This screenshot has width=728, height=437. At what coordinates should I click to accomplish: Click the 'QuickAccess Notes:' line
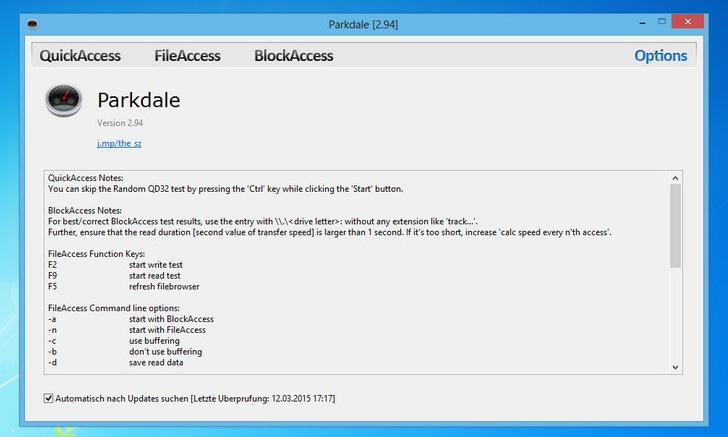coord(85,178)
